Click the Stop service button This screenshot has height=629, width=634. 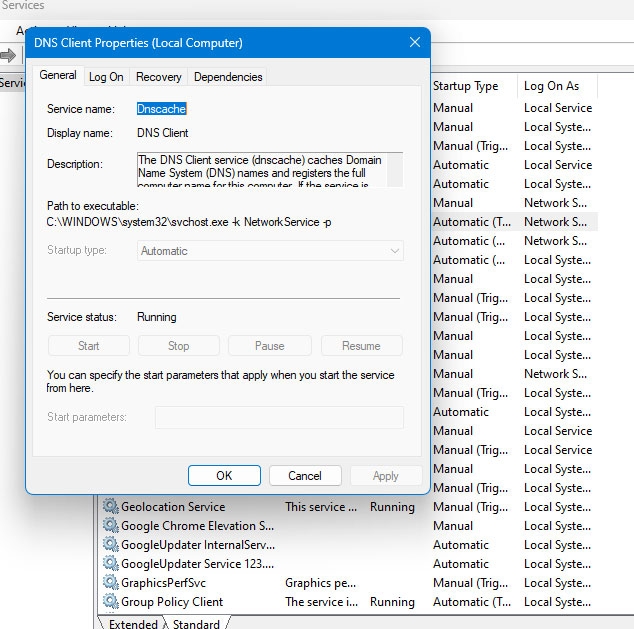pyautogui.click(x=178, y=346)
